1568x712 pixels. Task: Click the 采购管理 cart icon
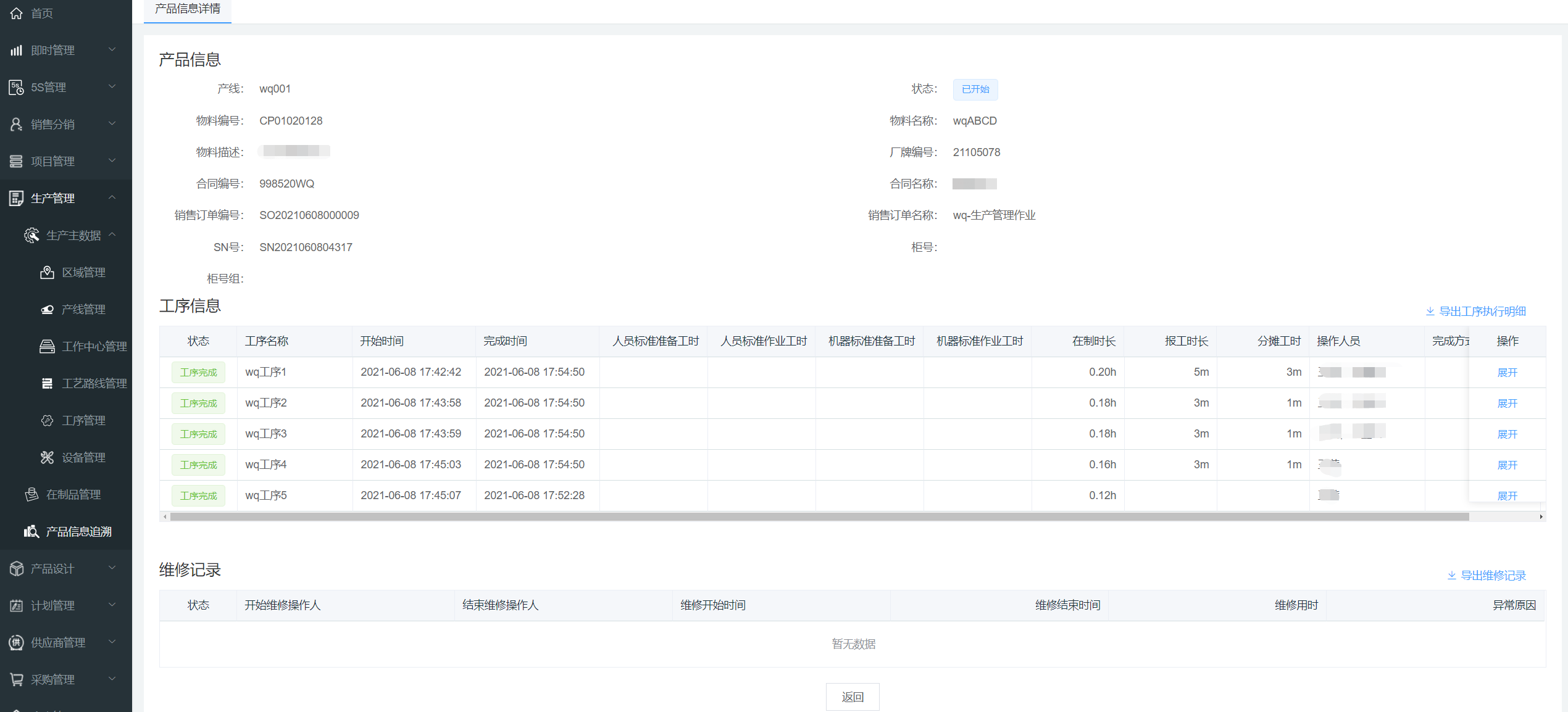[x=17, y=679]
